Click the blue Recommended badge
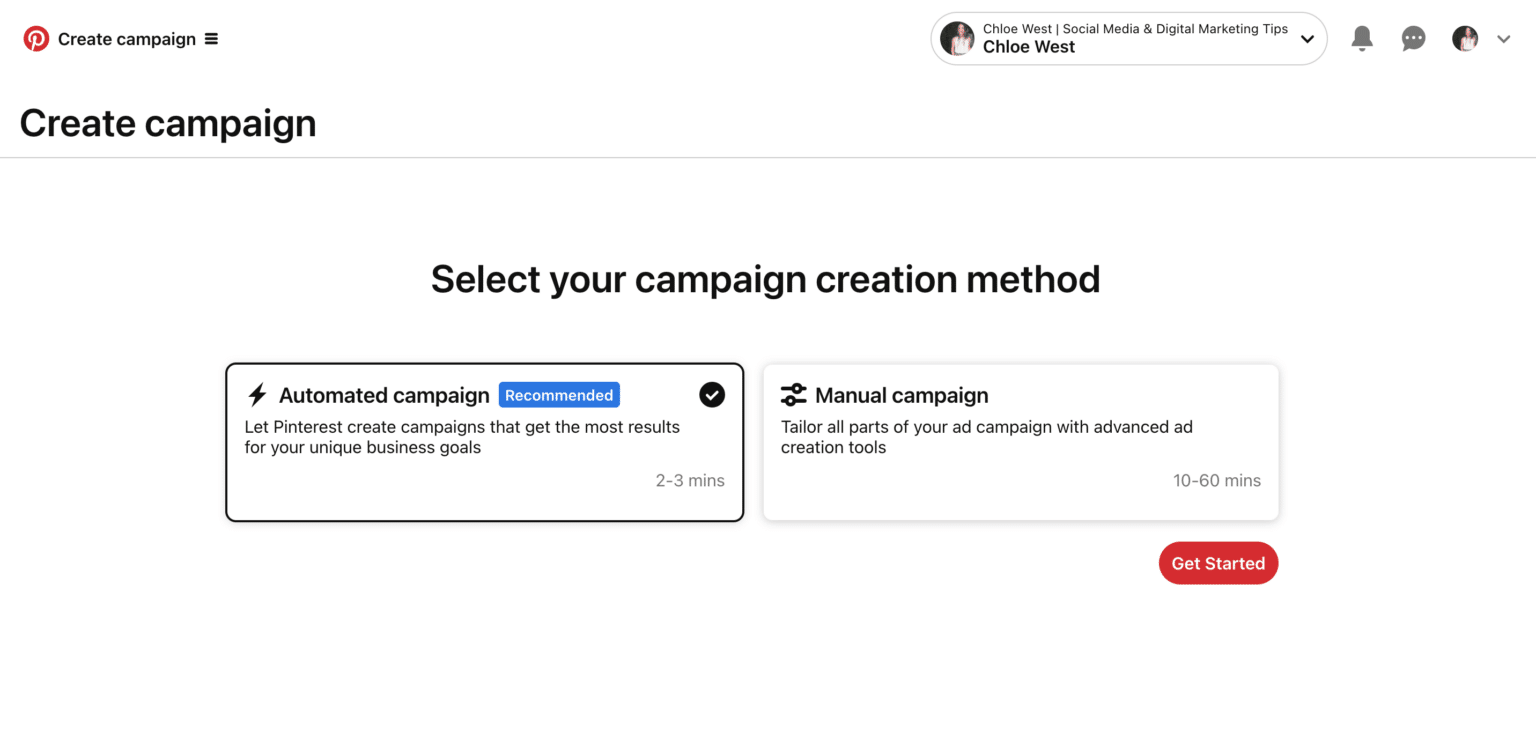1536x740 pixels. (x=558, y=394)
